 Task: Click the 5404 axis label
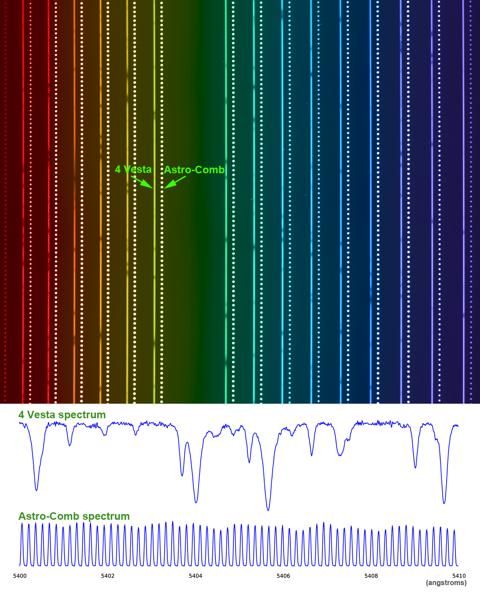tap(195, 576)
